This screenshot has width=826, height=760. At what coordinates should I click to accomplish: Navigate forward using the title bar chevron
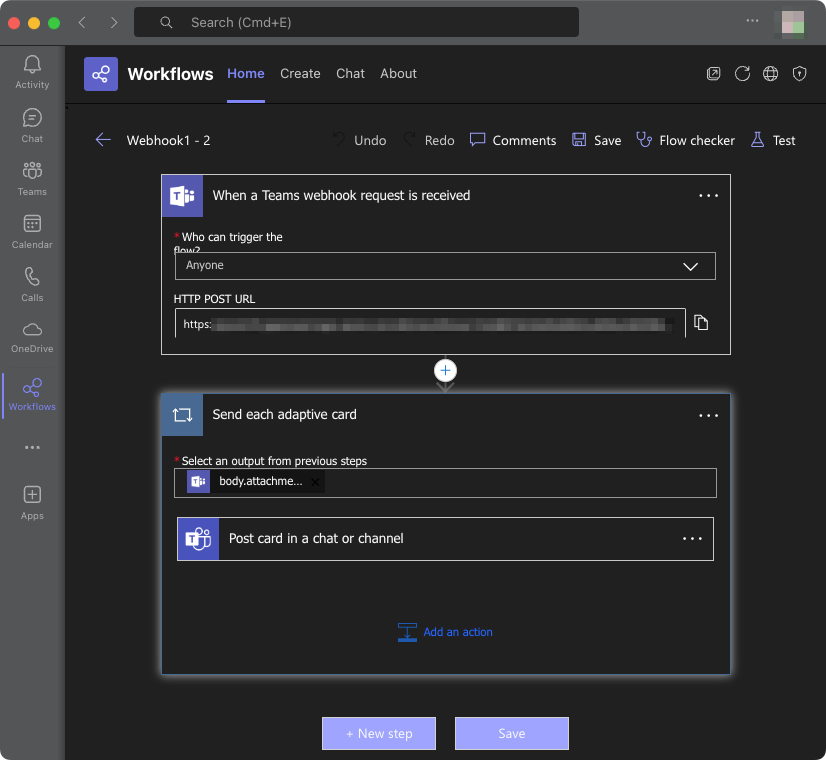[x=114, y=22]
